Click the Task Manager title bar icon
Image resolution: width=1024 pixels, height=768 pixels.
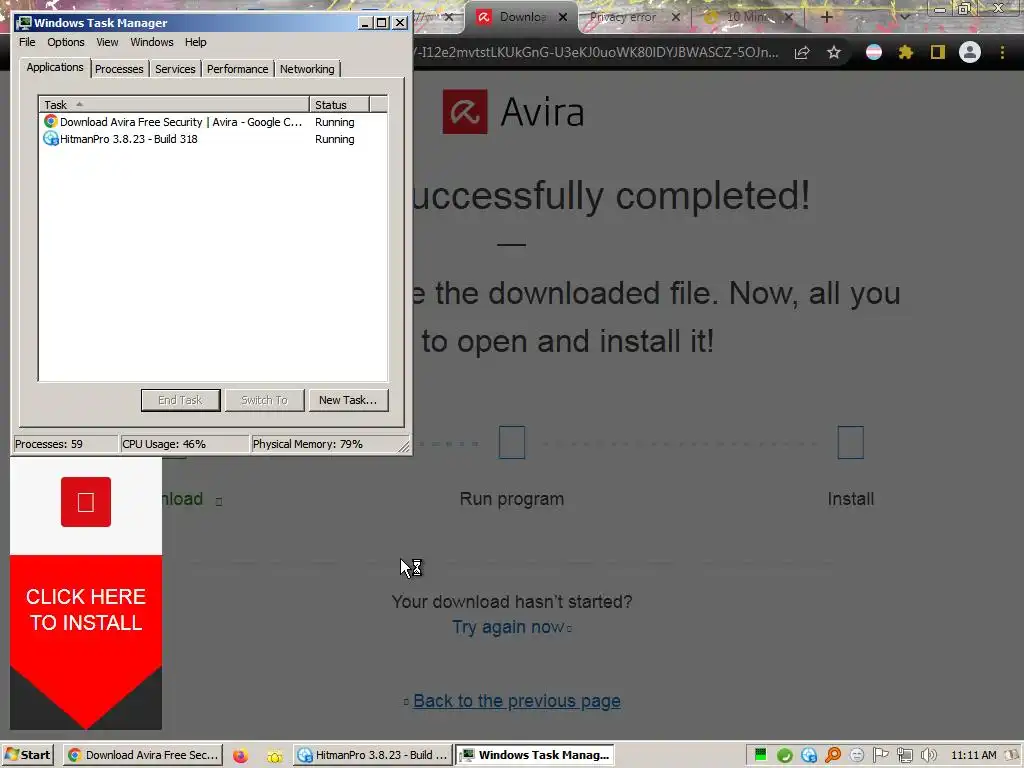pyautogui.click(x=24, y=23)
